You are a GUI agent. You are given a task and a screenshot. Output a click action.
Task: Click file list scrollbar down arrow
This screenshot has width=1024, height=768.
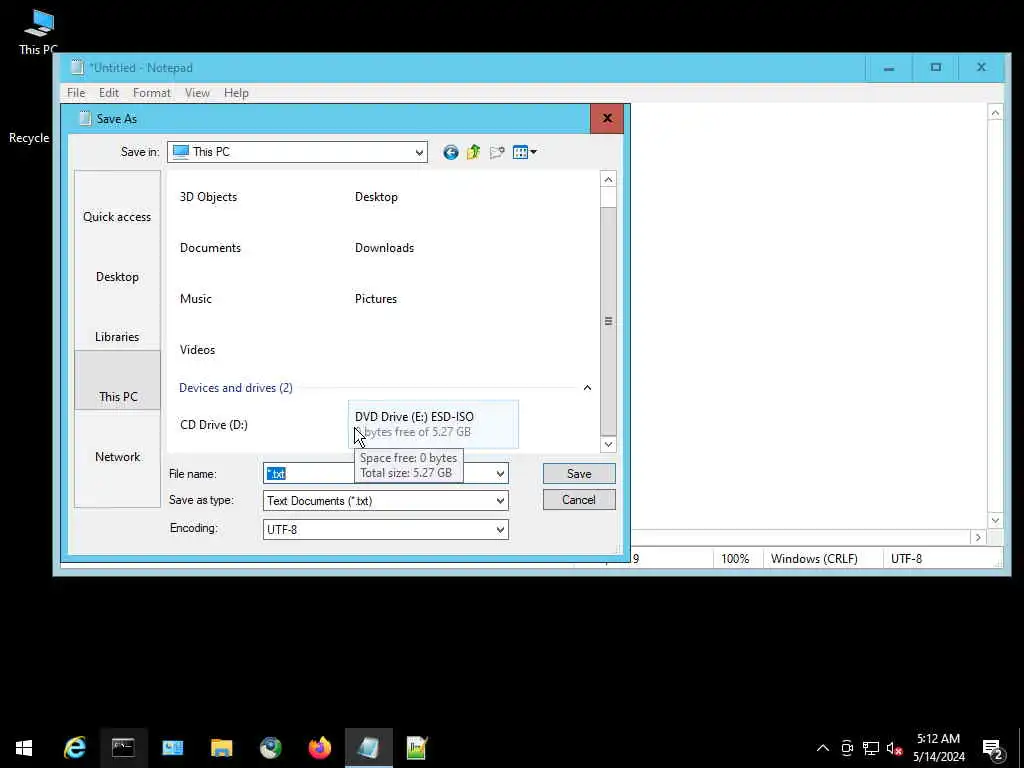click(x=608, y=444)
